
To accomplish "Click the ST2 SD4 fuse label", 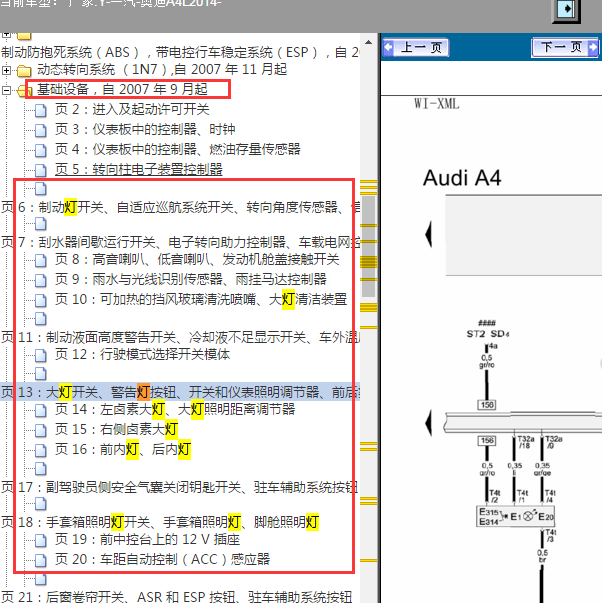I will pos(488,333).
